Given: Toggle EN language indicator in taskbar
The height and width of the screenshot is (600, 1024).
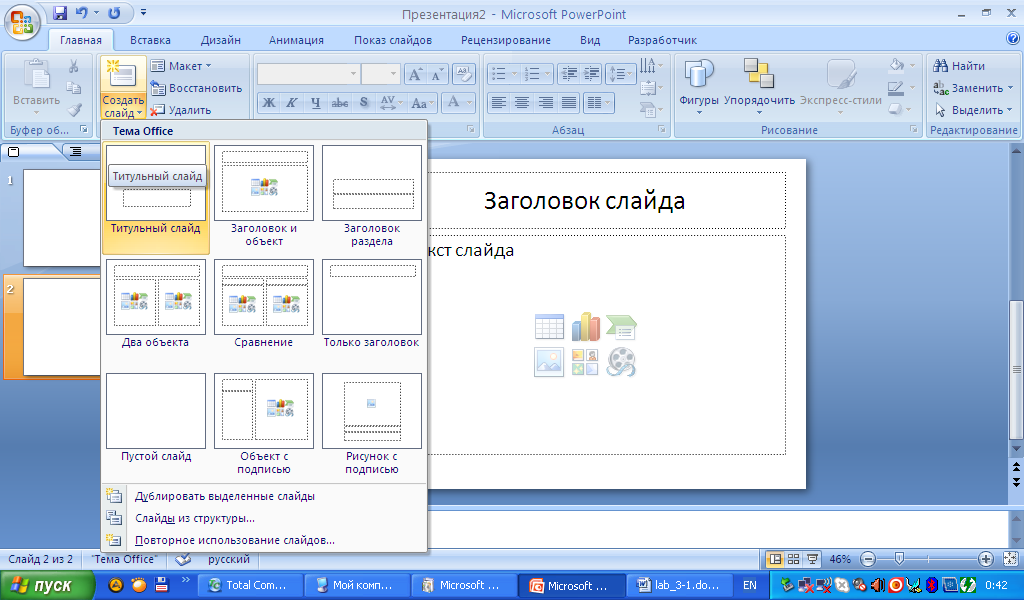Looking at the screenshot, I should [750, 585].
